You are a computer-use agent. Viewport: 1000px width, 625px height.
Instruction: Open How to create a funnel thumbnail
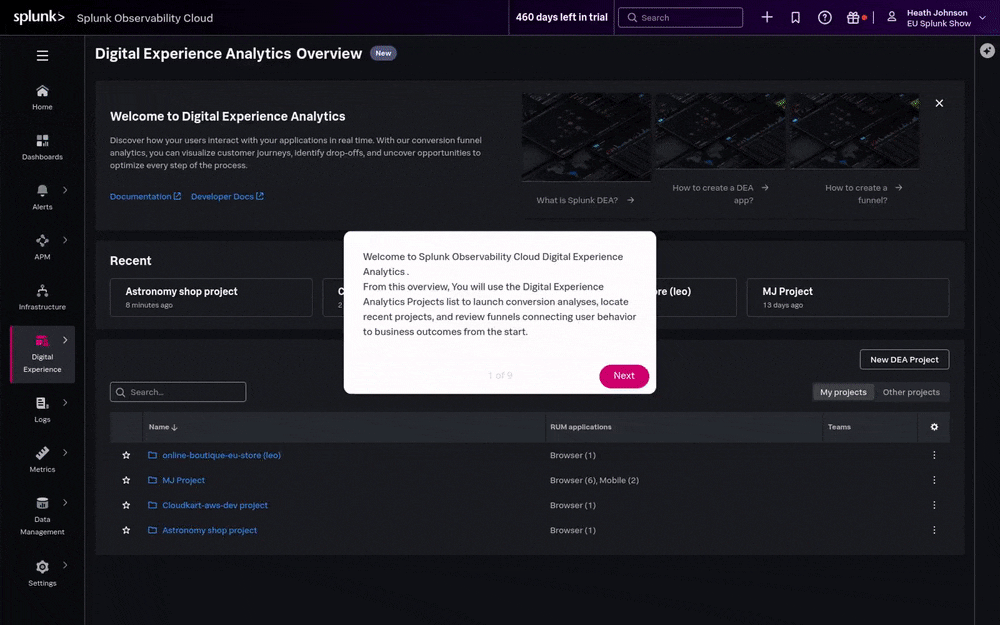(x=855, y=131)
